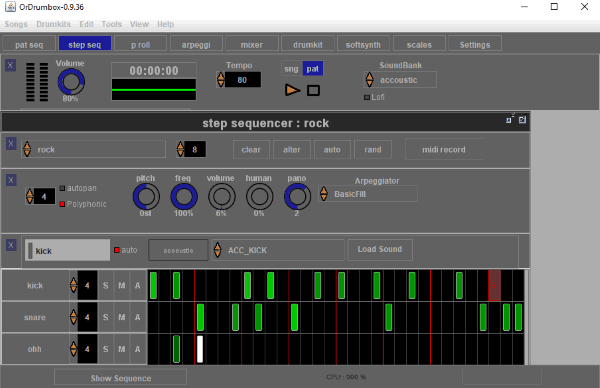Switch to the arpeggi tab

click(196, 44)
